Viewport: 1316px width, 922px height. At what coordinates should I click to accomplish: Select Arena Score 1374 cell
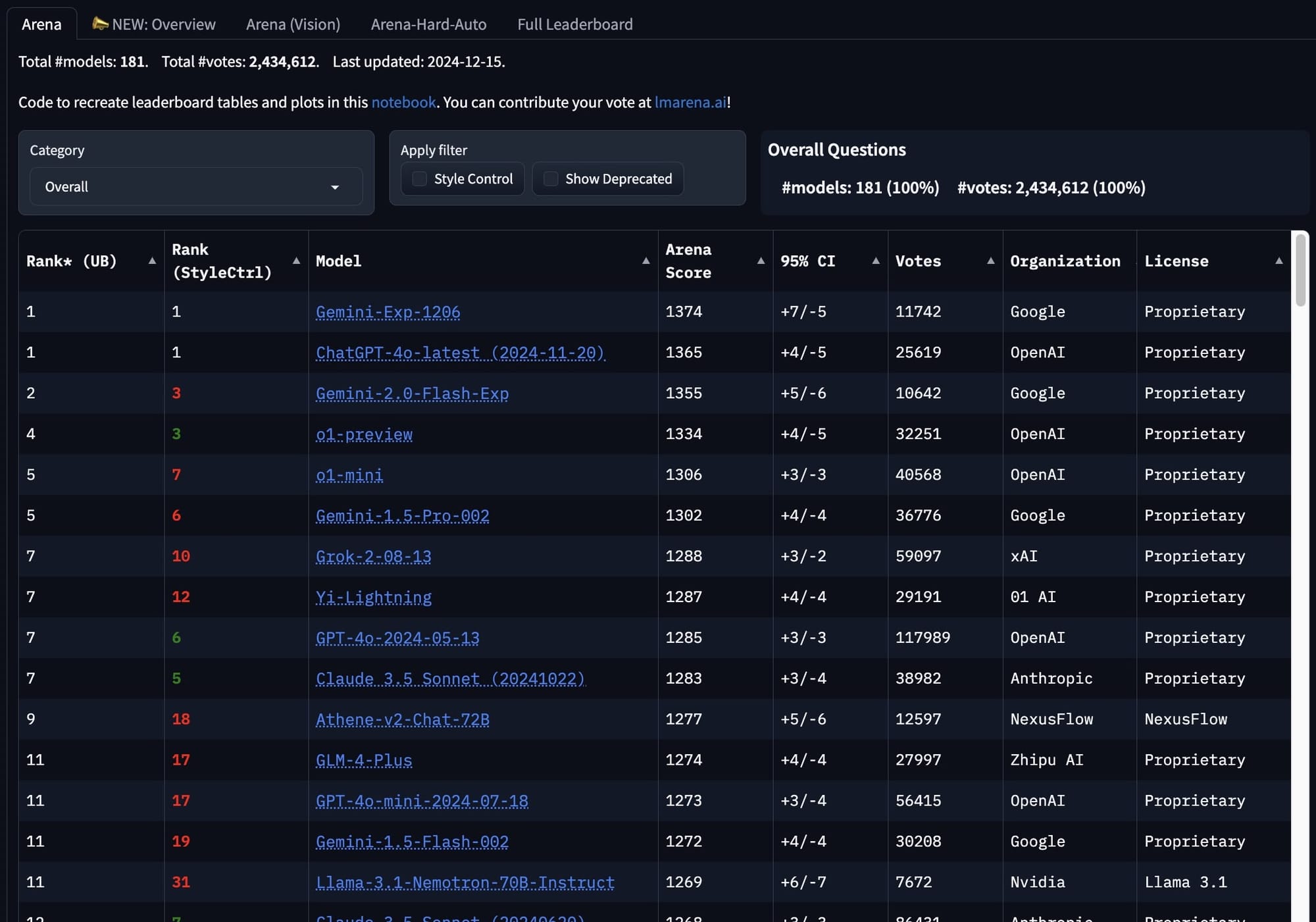pyautogui.click(x=715, y=312)
